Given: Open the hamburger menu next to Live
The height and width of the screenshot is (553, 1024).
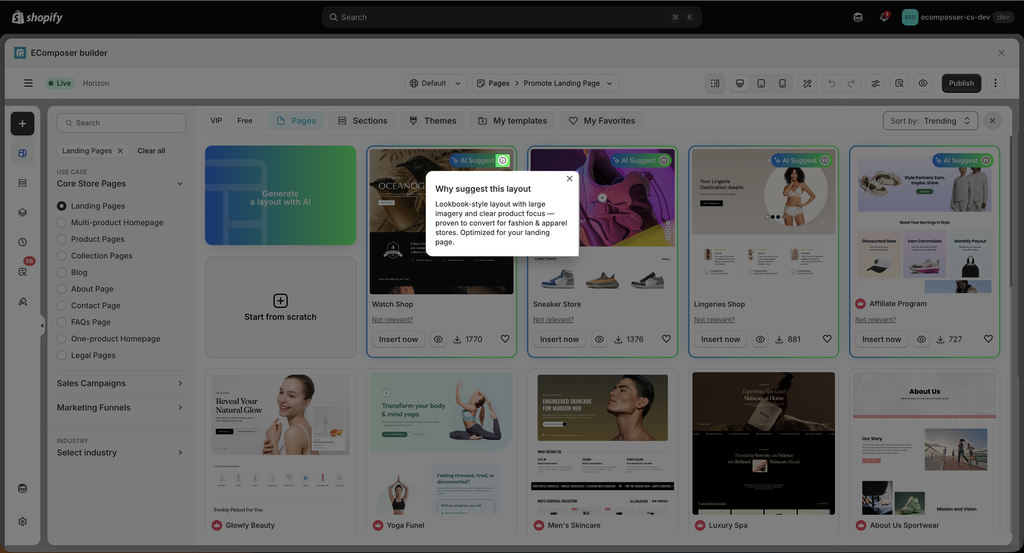Looking at the screenshot, I should (28, 83).
